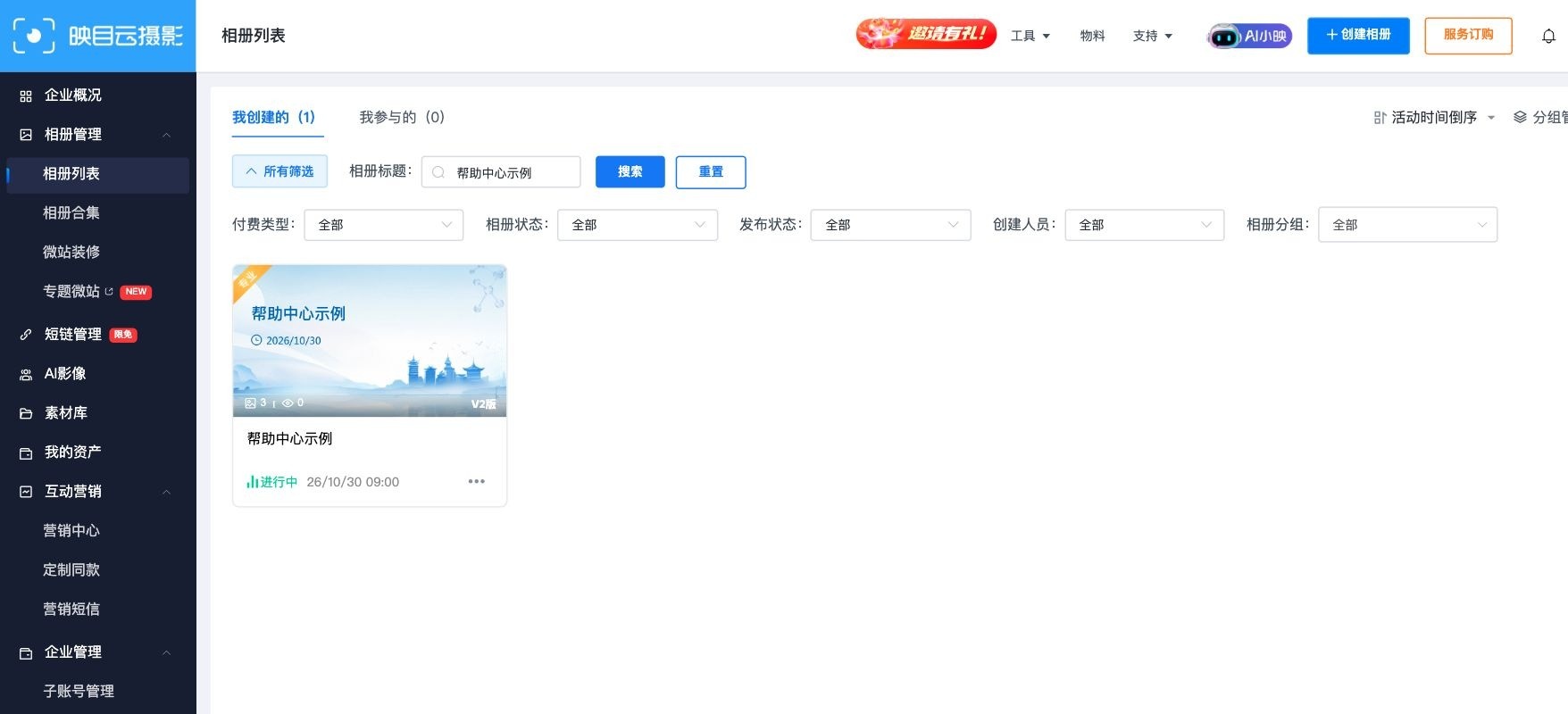This screenshot has width=1568, height=714.
Task: Collapse the 所有筛选 filter toggle
Action: (279, 171)
